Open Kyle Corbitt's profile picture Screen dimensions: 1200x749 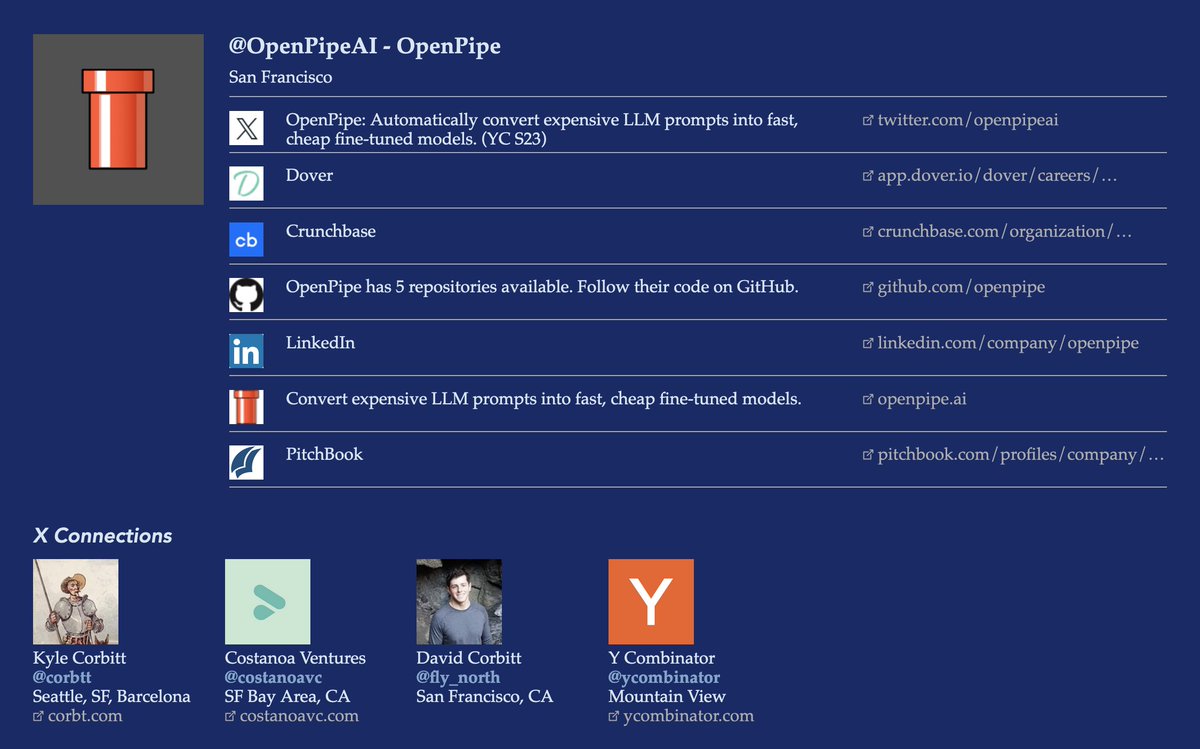point(76,601)
